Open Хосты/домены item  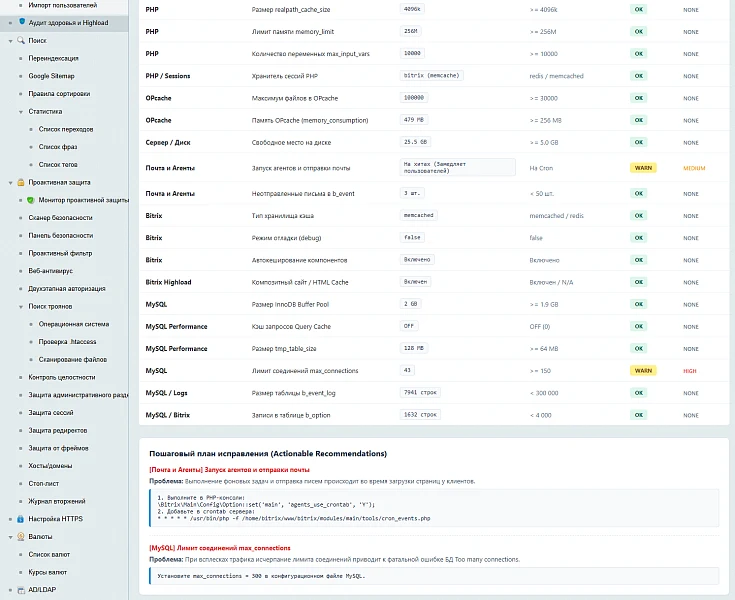coord(50,466)
